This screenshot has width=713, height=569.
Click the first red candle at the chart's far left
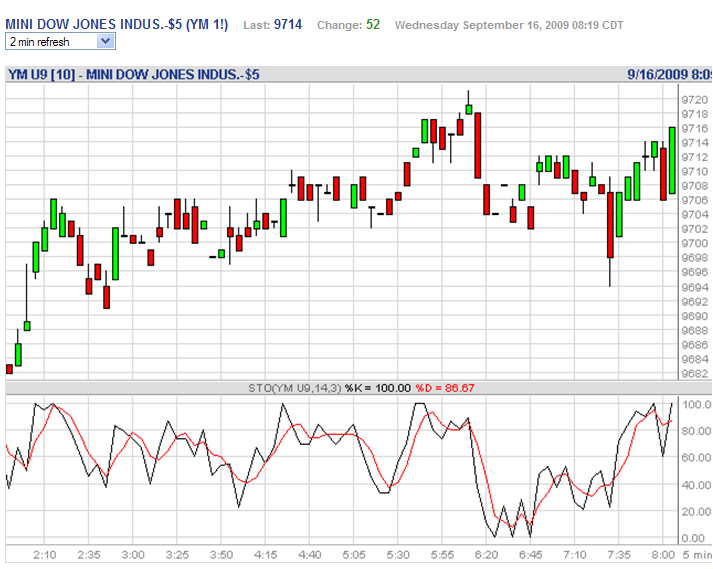click(9, 369)
